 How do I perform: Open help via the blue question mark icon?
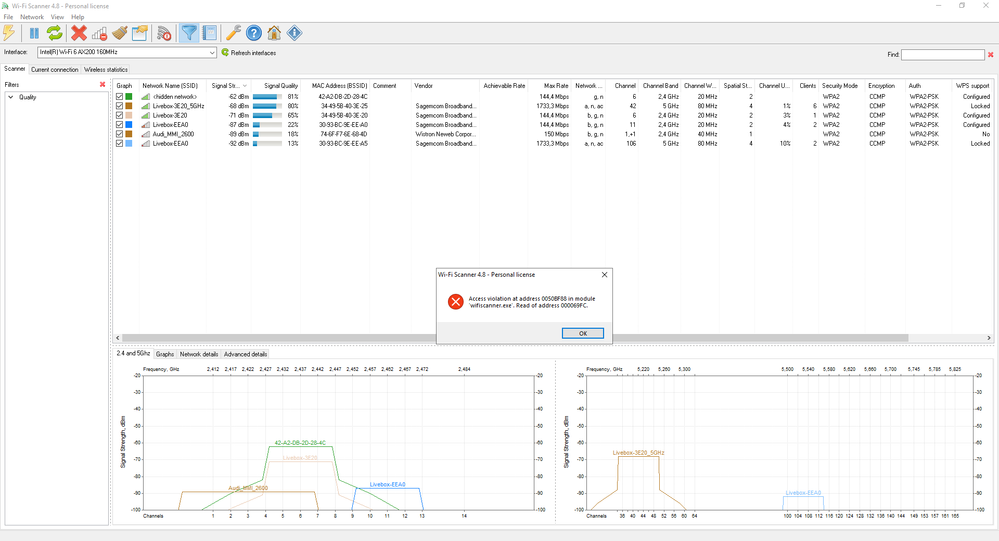pos(254,34)
